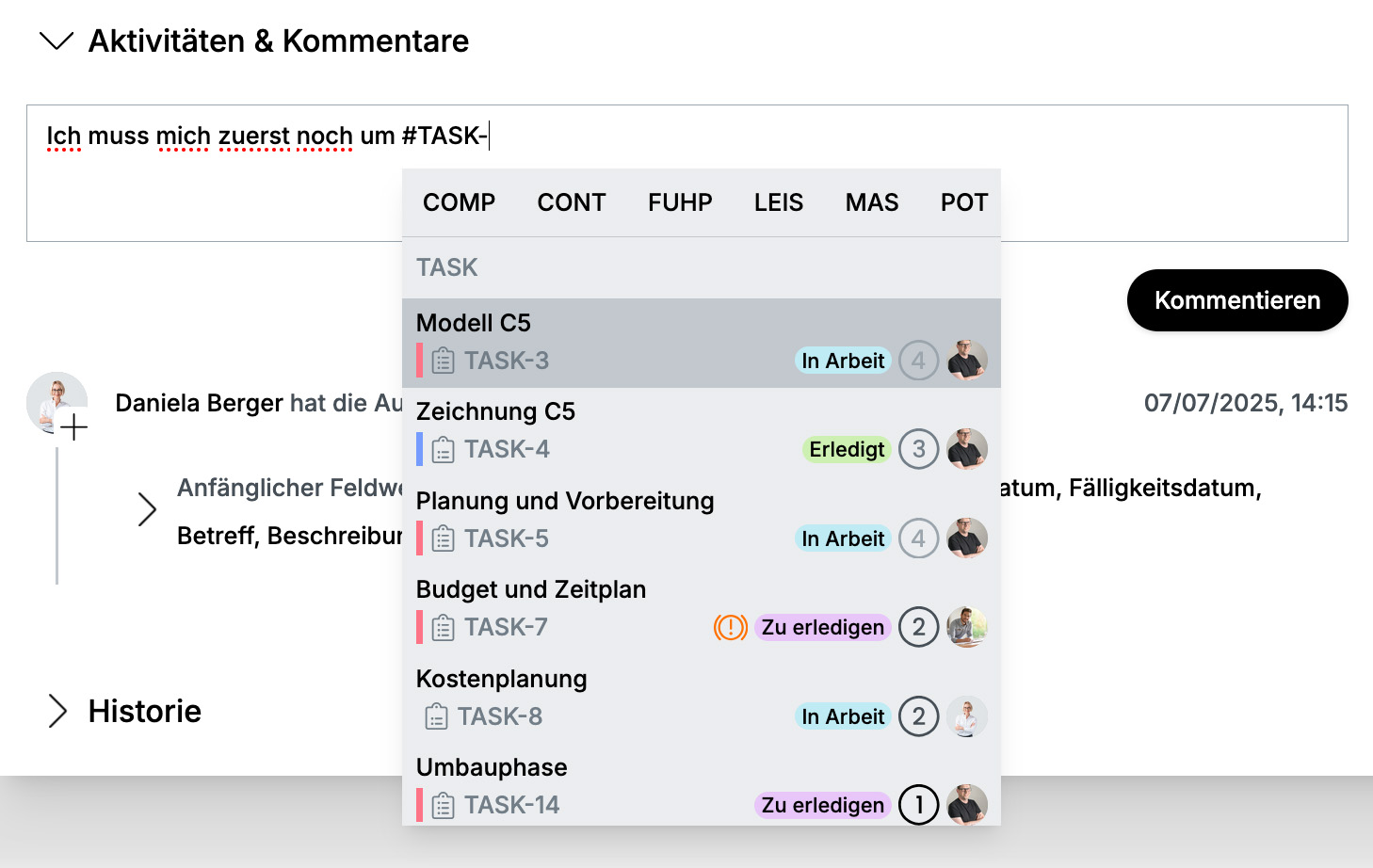
Task: Click the In Arbeit badge on TASK-5
Action: click(x=843, y=538)
